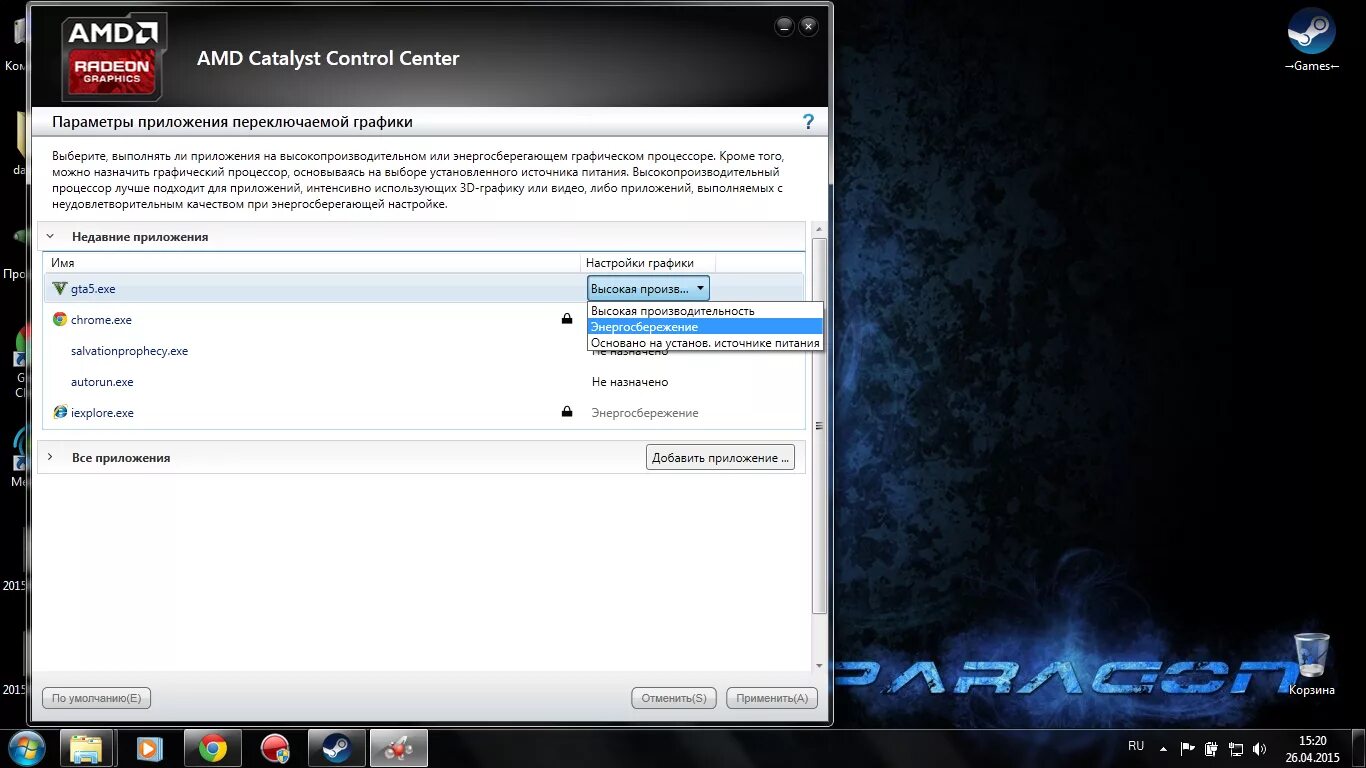This screenshot has height=768, width=1366.
Task: Launch Windows Media Player from taskbar
Action: [x=149, y=748]
